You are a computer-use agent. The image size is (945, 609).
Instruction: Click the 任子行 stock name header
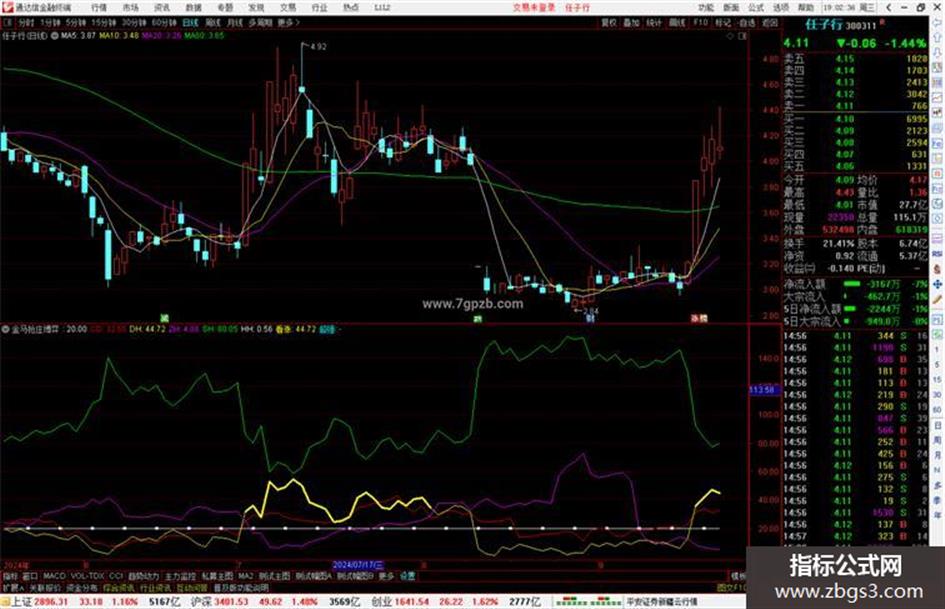(x=824, y=25)
